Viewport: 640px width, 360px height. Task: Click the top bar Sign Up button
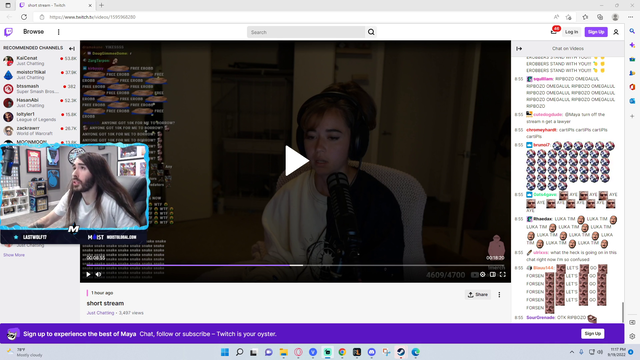(x=596, y=32)
